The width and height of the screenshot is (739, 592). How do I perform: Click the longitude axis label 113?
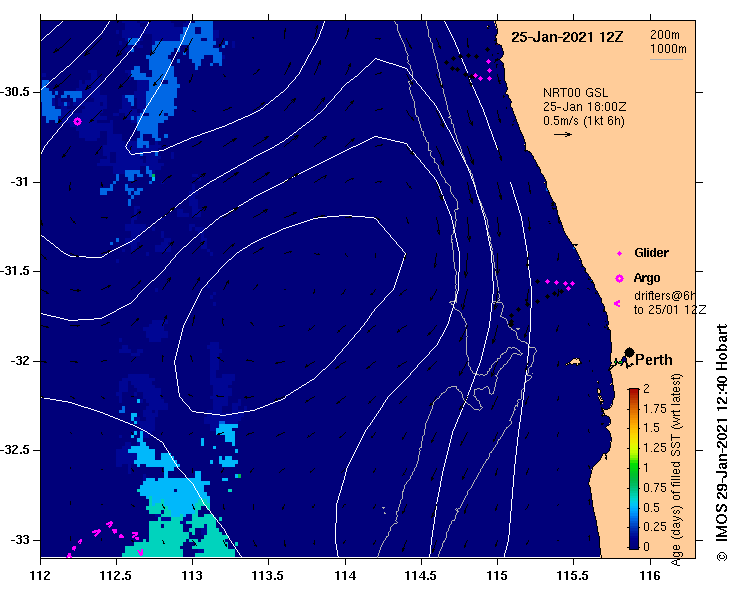[x=192, y=576]
